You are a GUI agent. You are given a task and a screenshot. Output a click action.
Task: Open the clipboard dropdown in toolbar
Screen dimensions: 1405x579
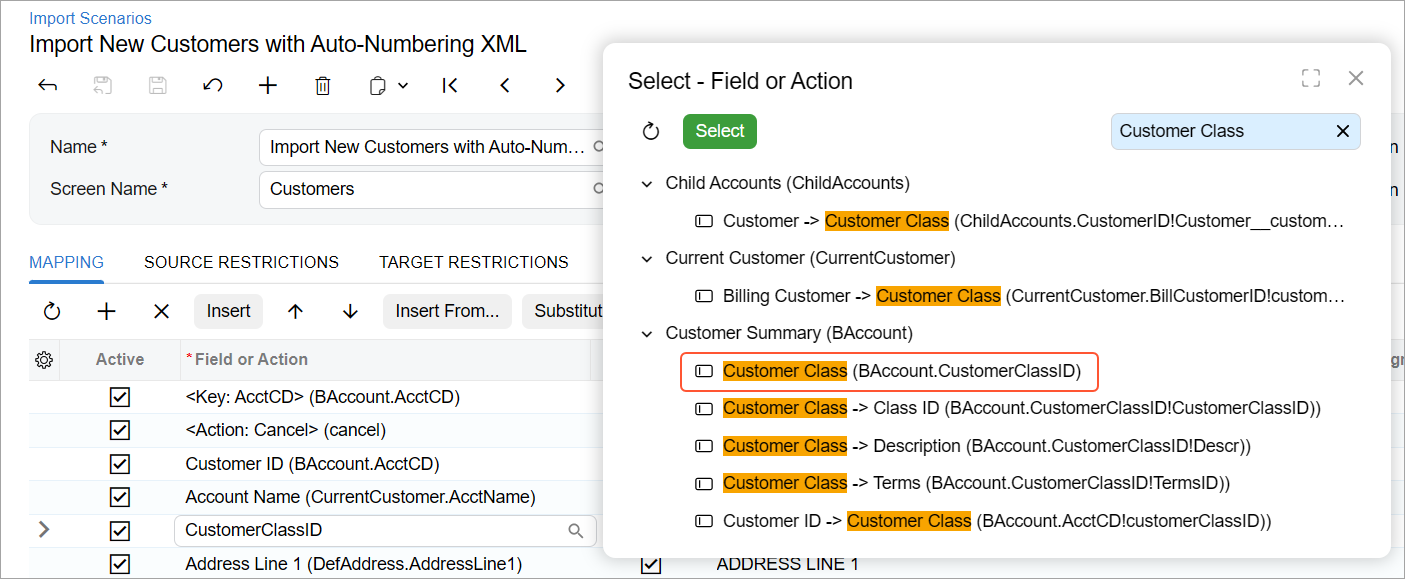[x=389, y=86]
